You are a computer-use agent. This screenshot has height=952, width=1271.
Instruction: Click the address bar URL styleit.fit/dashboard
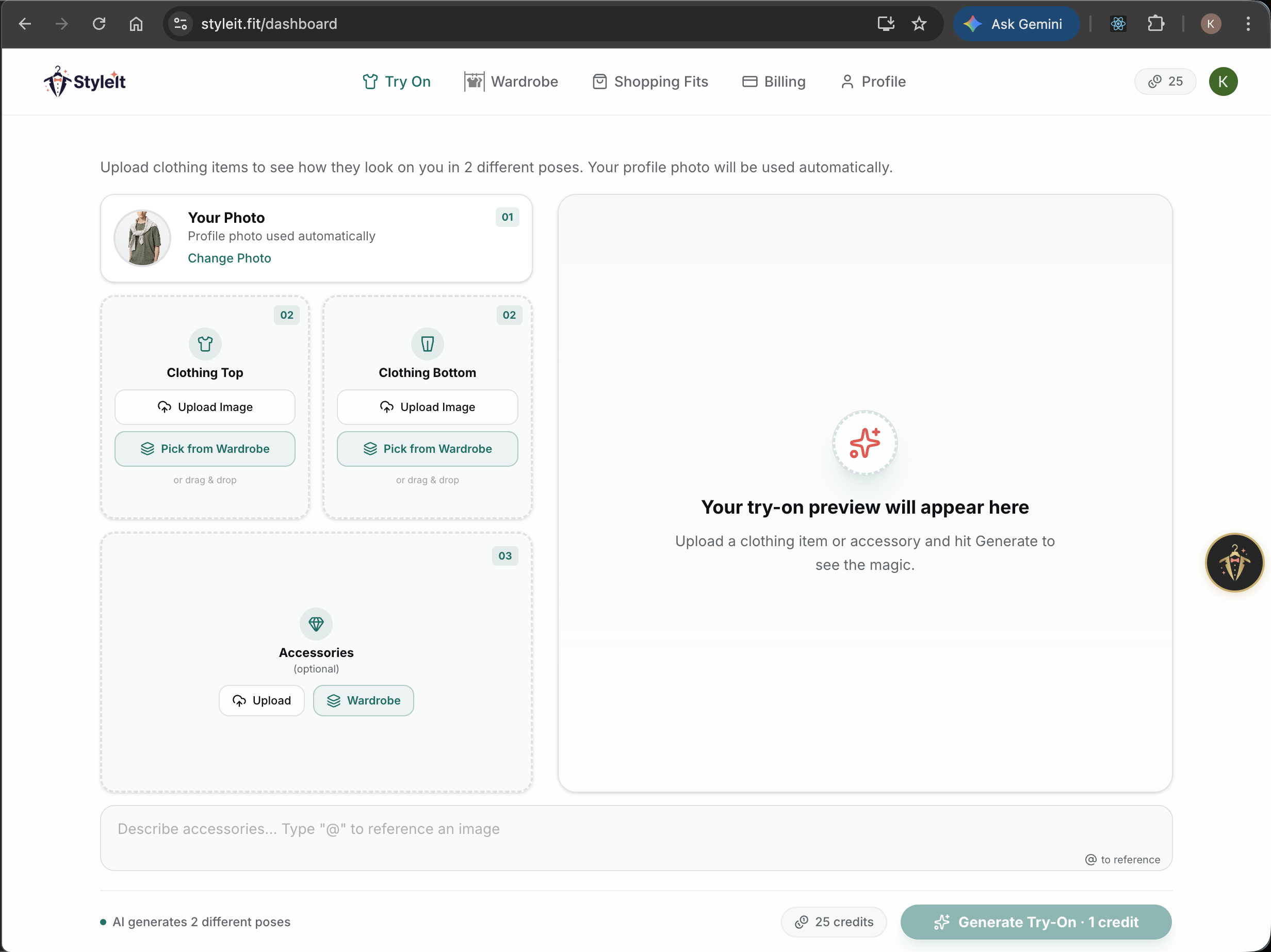(x=269, y=24)
